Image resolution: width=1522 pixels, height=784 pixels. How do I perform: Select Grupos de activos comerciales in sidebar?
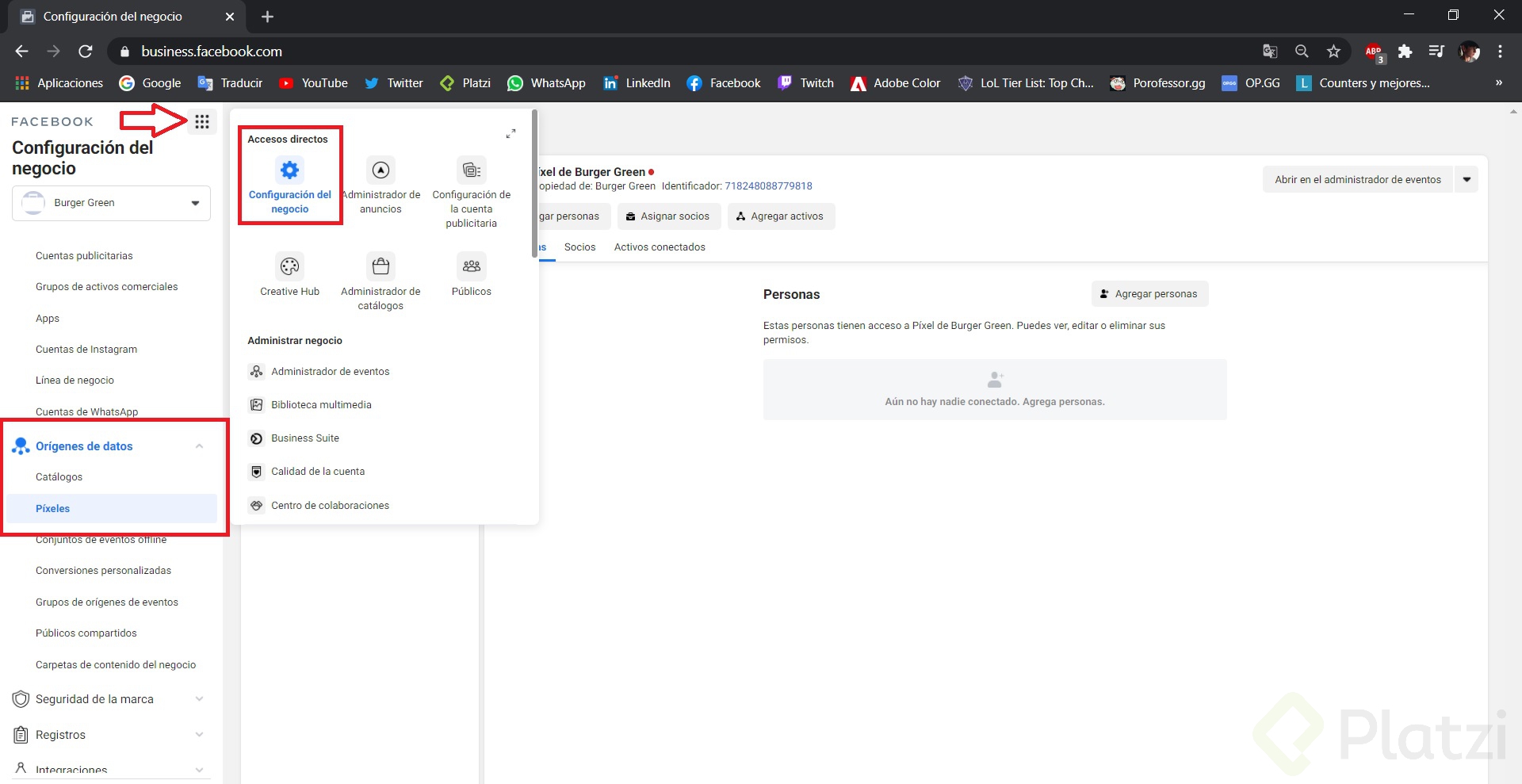click(106, 287)
